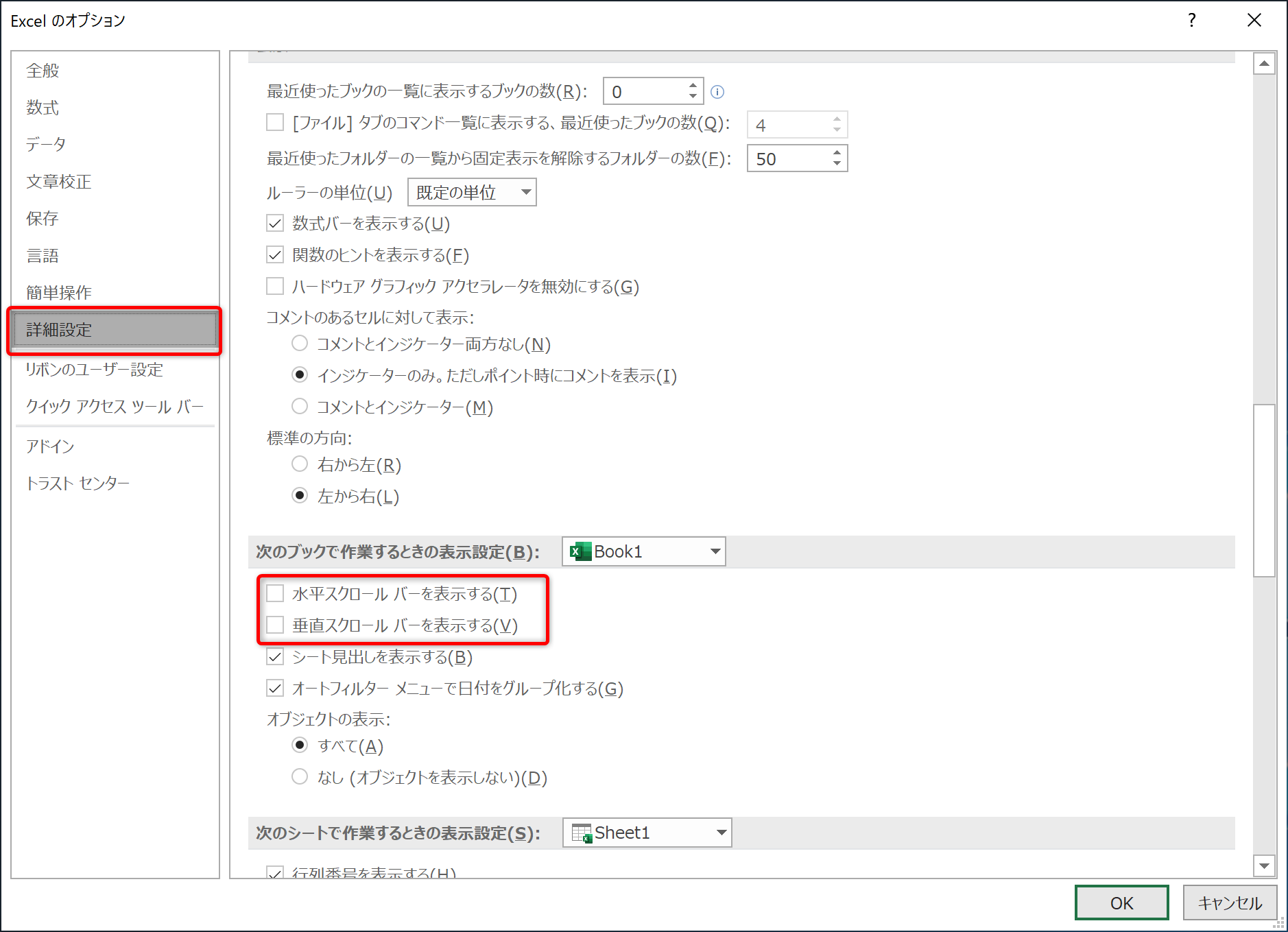1288x932 pixels.
Task: Decrease the recent books count
Action: click(693, 97)
